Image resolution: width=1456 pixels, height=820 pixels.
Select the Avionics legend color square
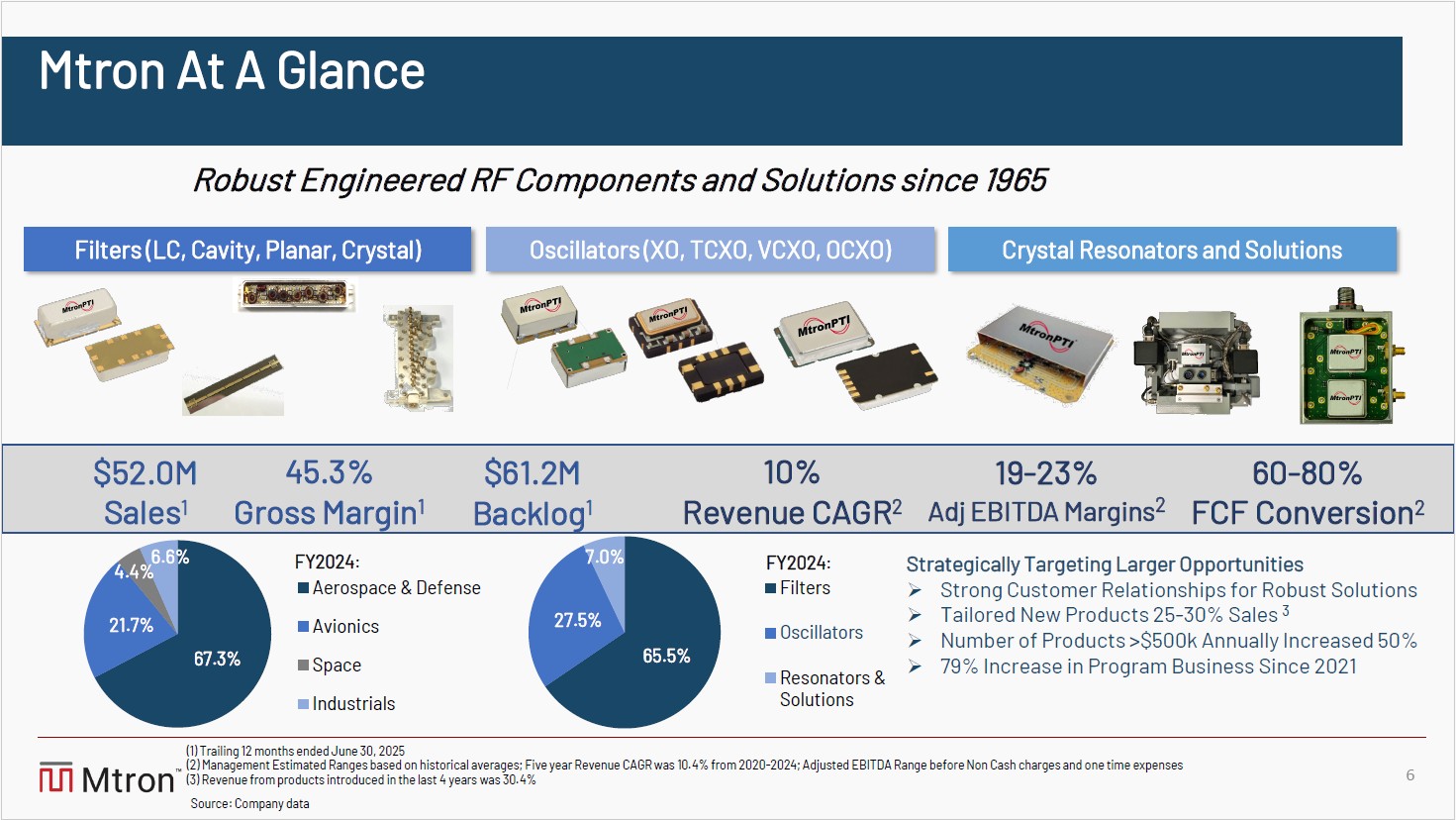(x=303, y=627)
